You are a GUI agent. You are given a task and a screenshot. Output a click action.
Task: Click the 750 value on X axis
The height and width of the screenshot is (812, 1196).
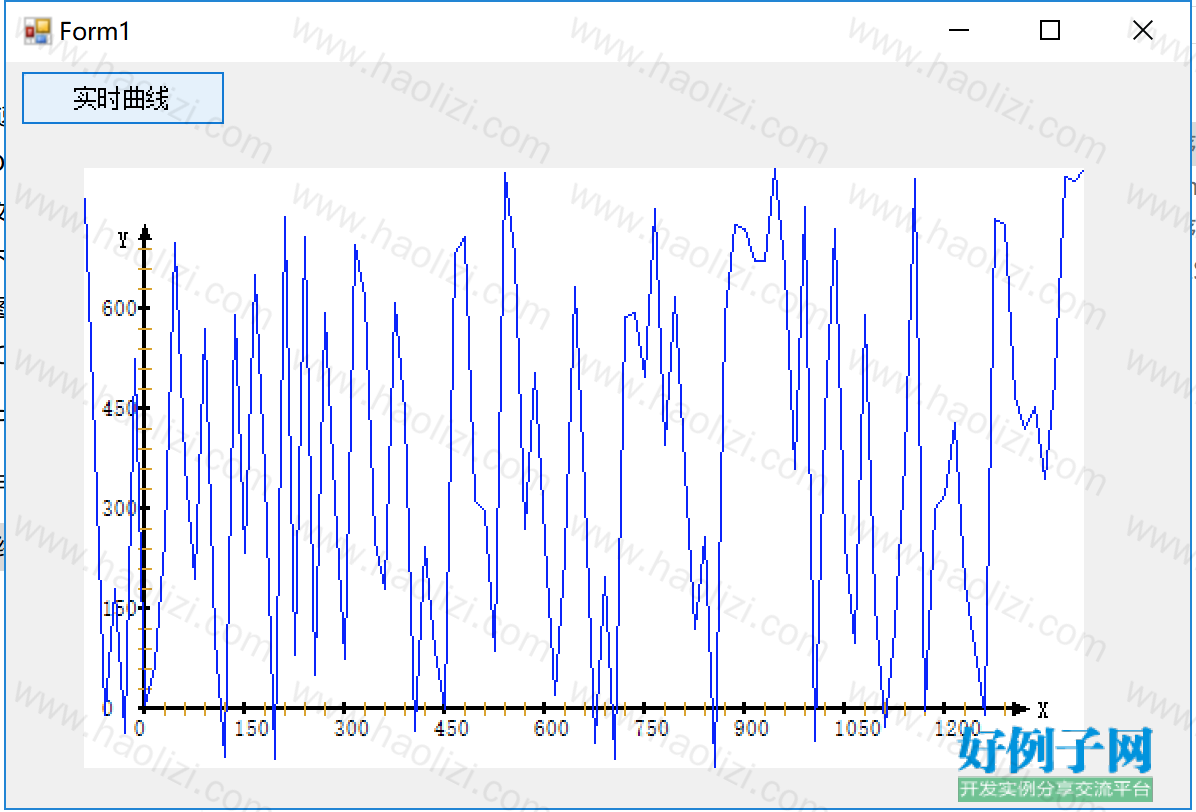pyautogui.click(x=651, y=728)
